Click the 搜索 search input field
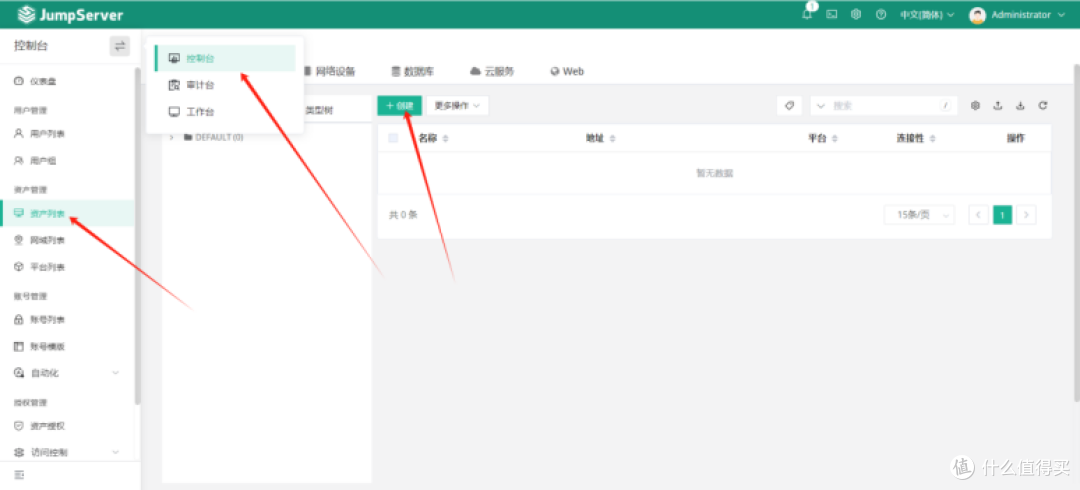Image resolution: width=1080 pixels, height=490 pixels. point(884,105)
